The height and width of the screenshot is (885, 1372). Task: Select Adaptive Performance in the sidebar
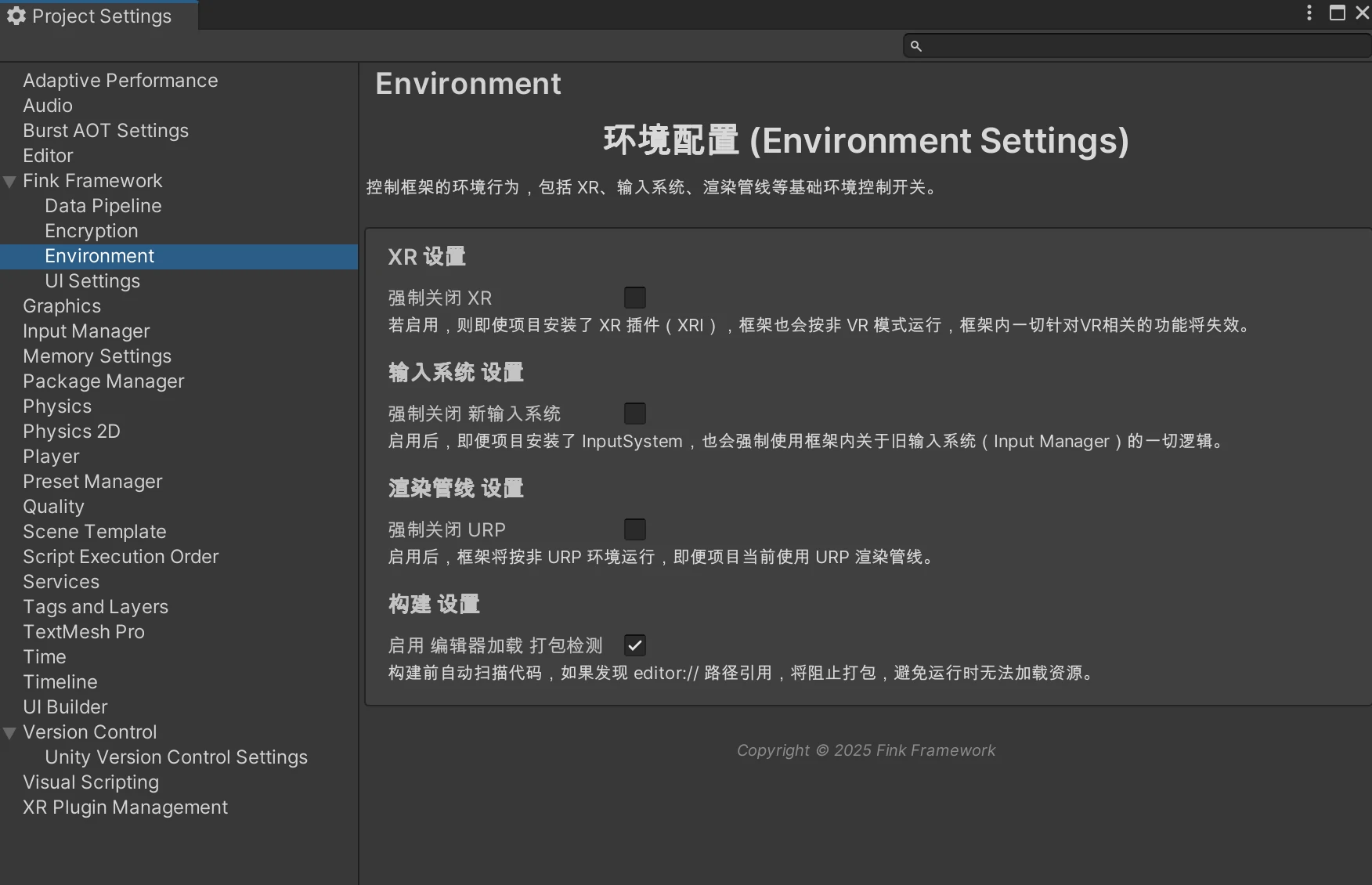click(121, 81)
